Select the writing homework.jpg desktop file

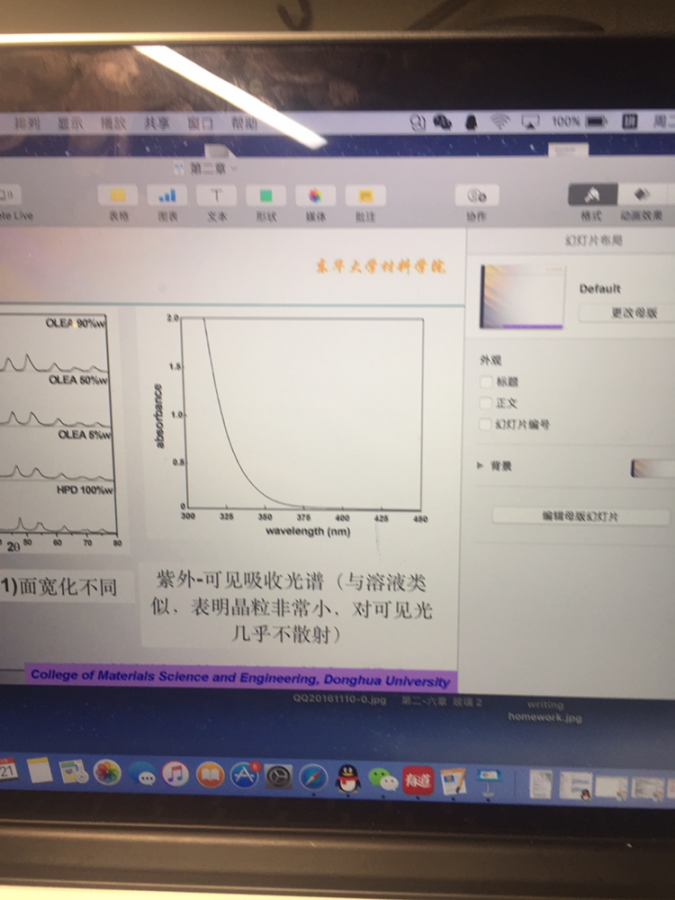click(545, 711)
